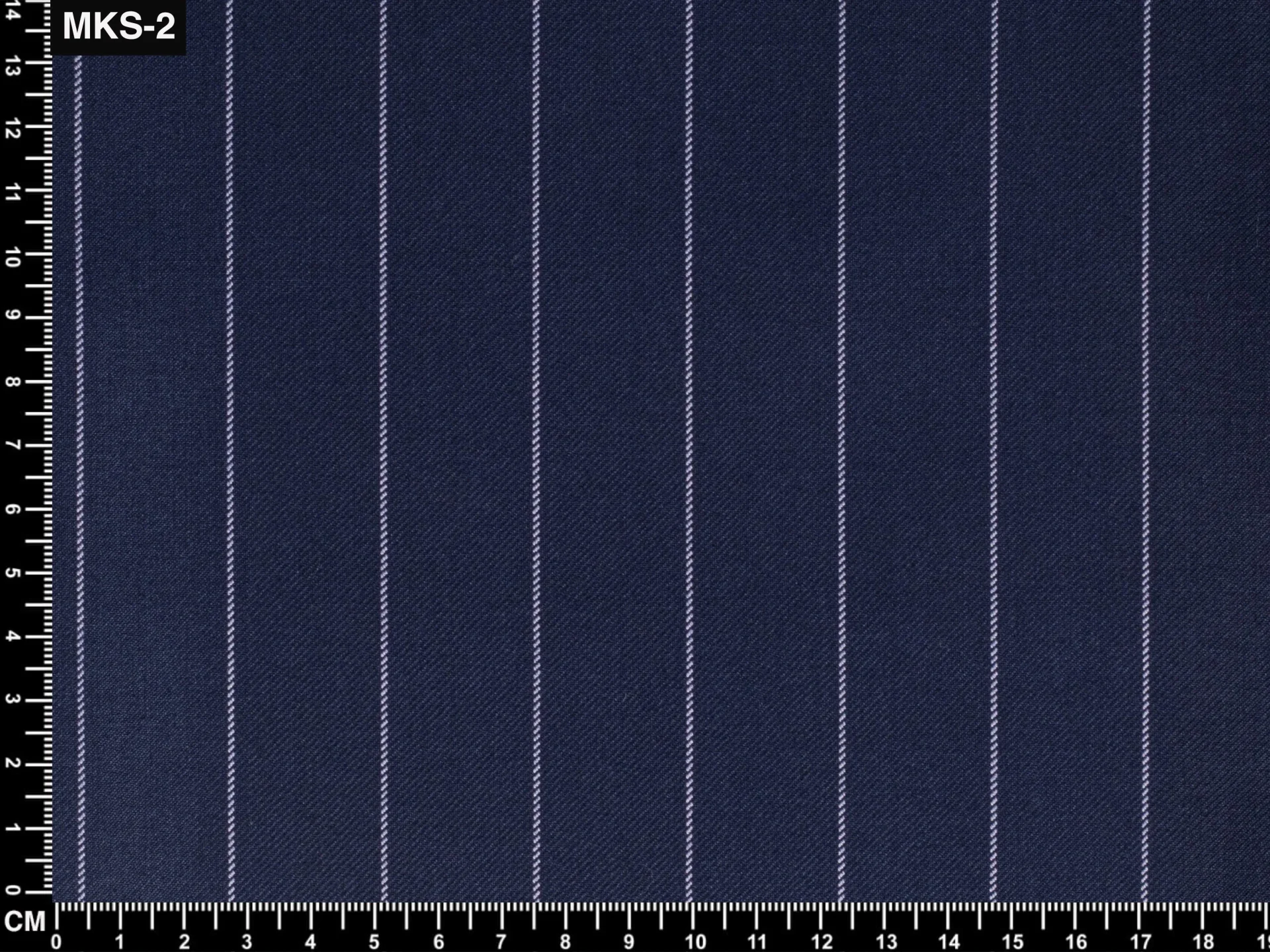This screenshot has width=1270, height=952.
Task: Select the 5 mark on the bottom ruler
Action: (374, 943)
